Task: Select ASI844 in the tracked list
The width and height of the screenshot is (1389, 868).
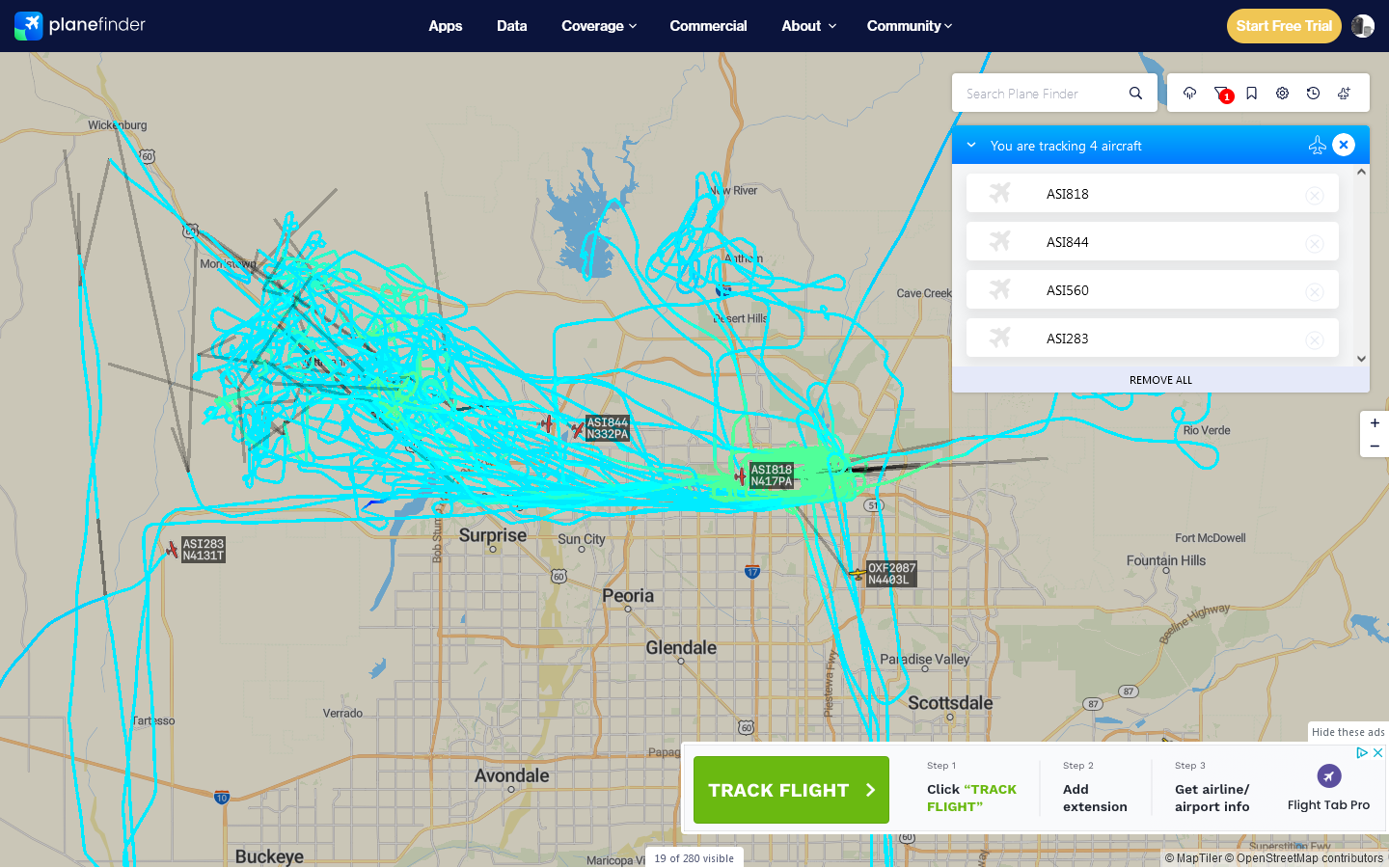Action: (1153, 241)
